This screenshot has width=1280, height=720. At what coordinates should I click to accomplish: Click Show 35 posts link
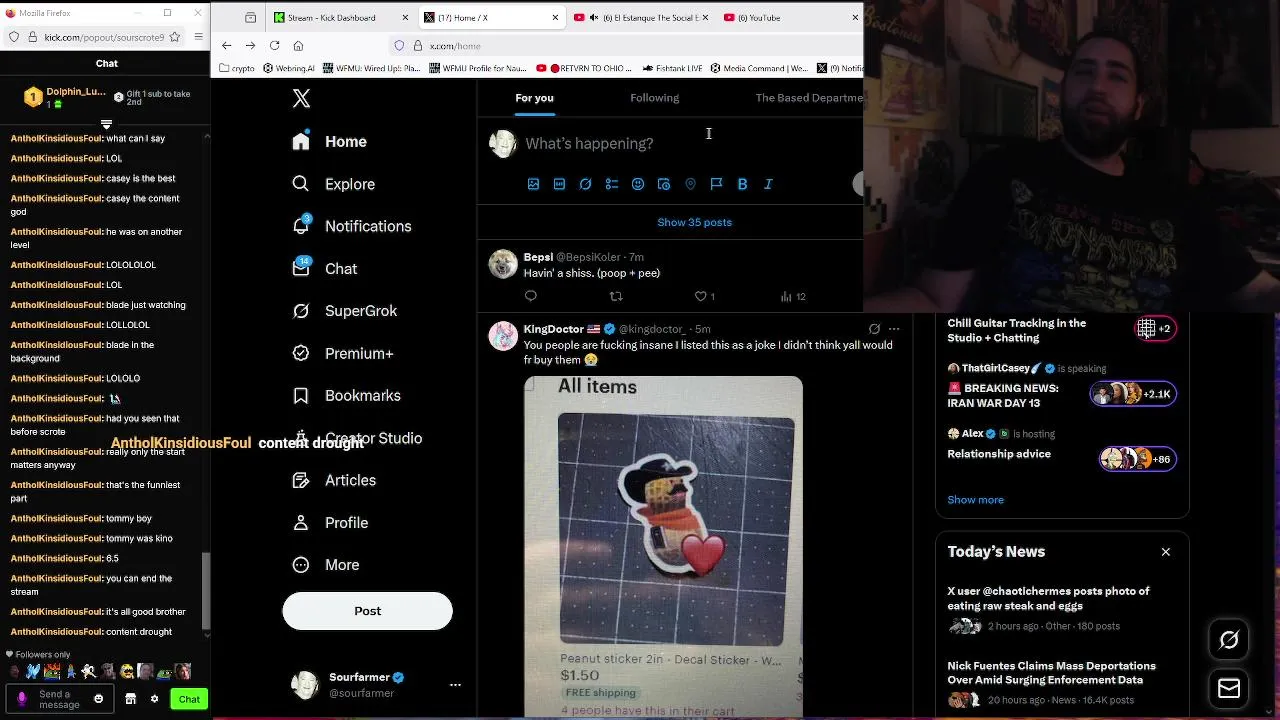tap(694, 222)
